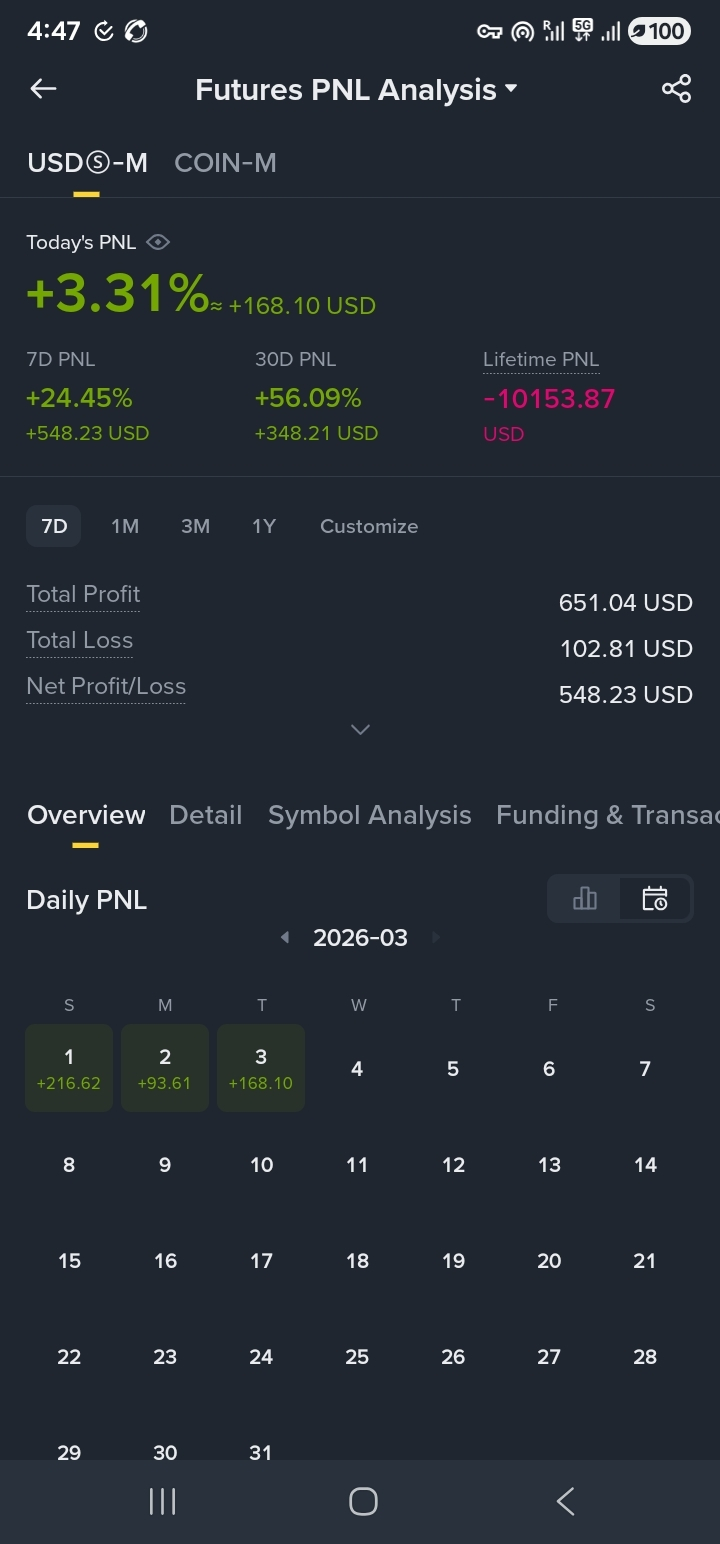Open the Symbol Analysis tab
Viewport: 720px width, 1544px height.
[x=369, y=815]
